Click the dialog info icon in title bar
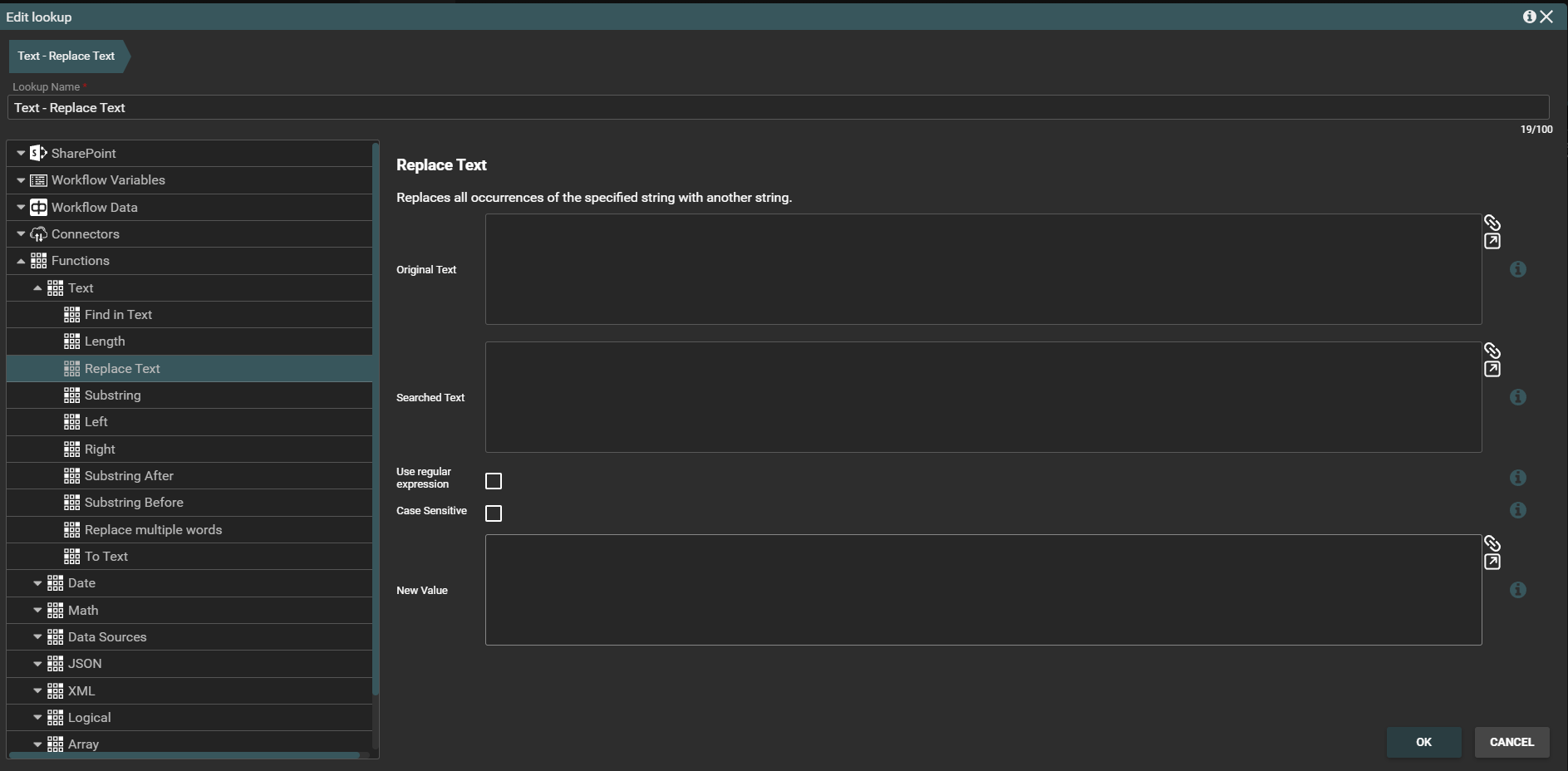This screenshot has width=1568, height=771. tap(1528, 17)
